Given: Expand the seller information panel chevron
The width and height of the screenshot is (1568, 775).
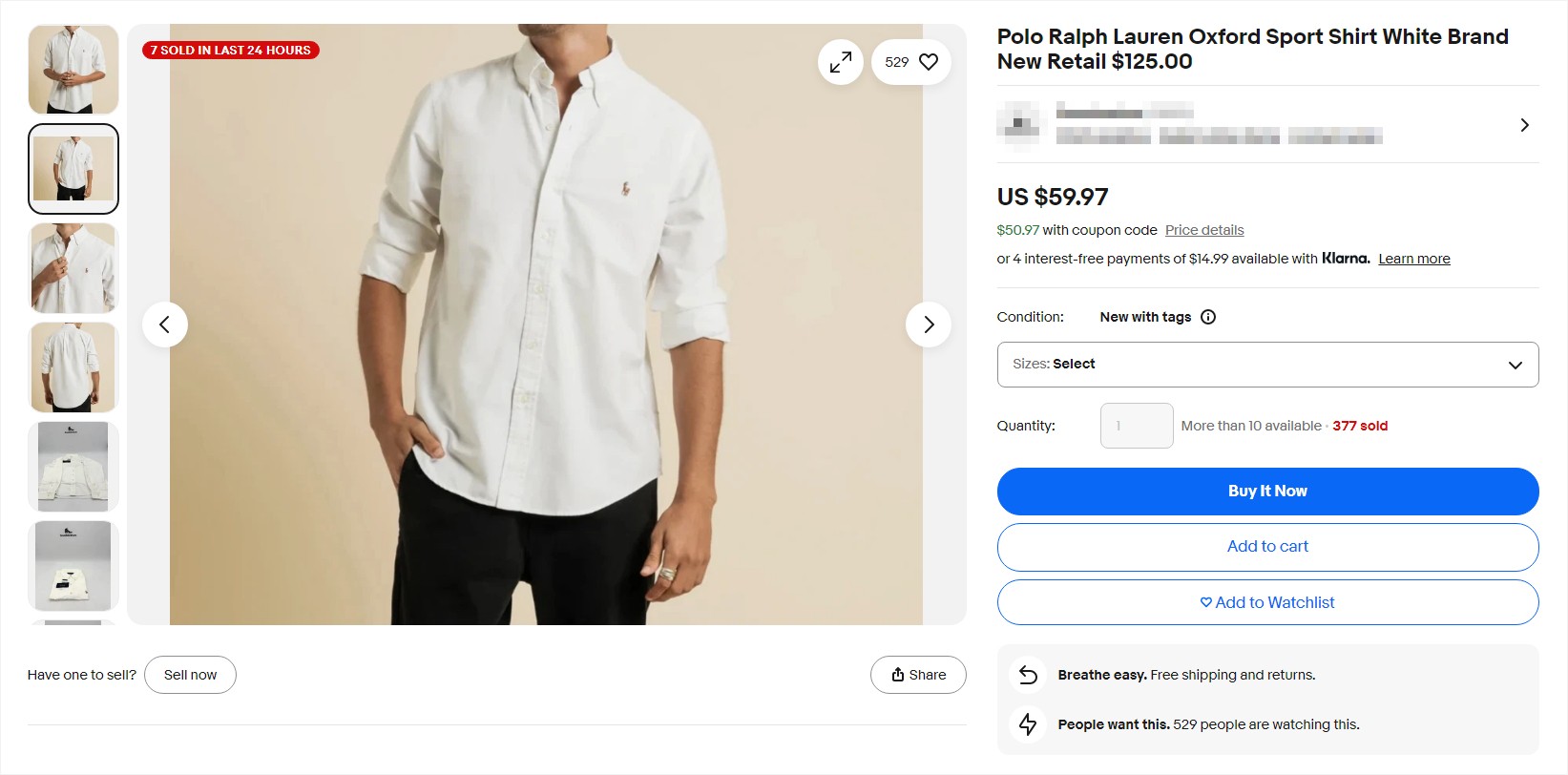Looking at the screenshot, I should point(1524,124).
